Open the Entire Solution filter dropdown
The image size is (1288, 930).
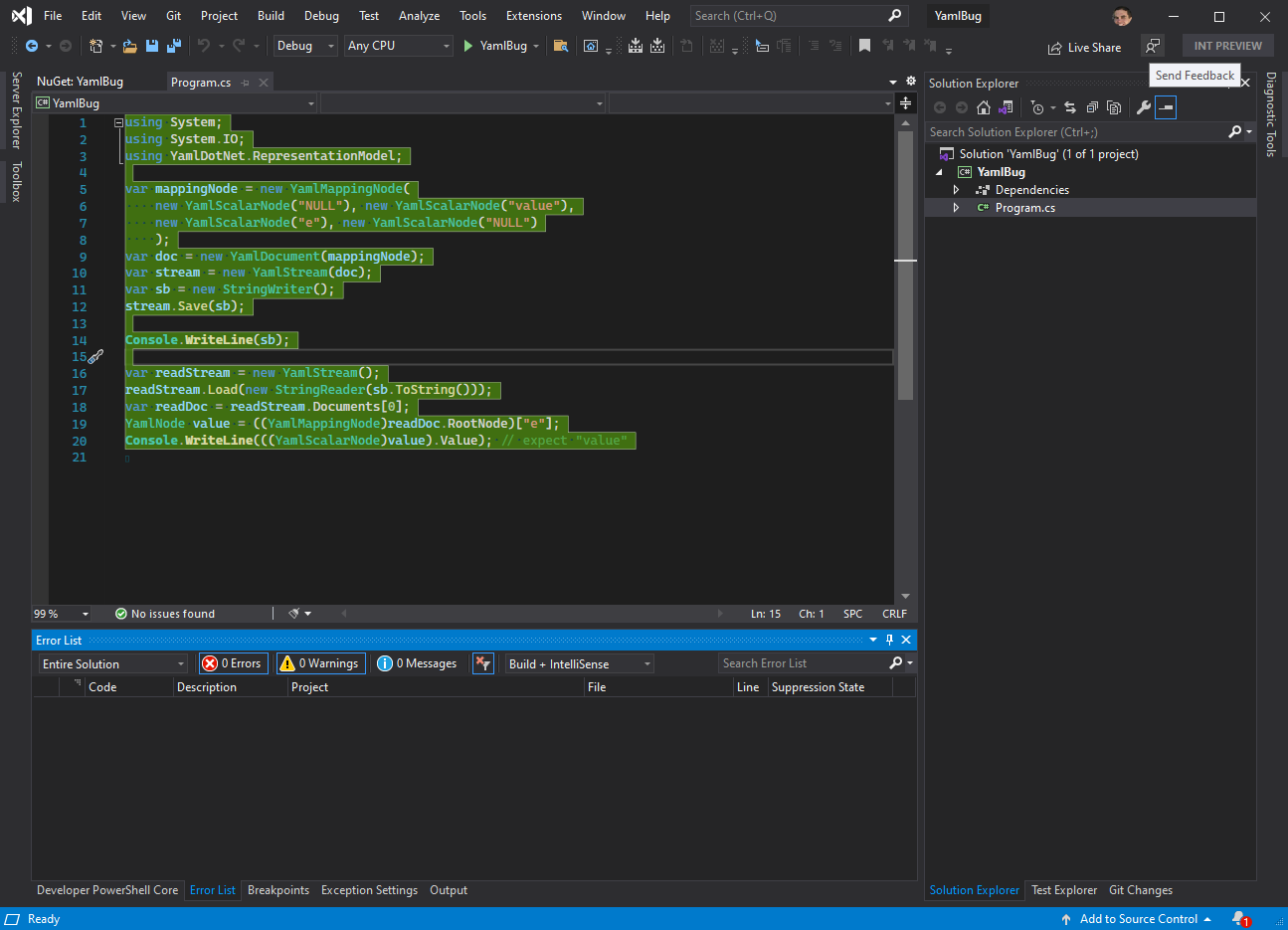coord(112,662)
